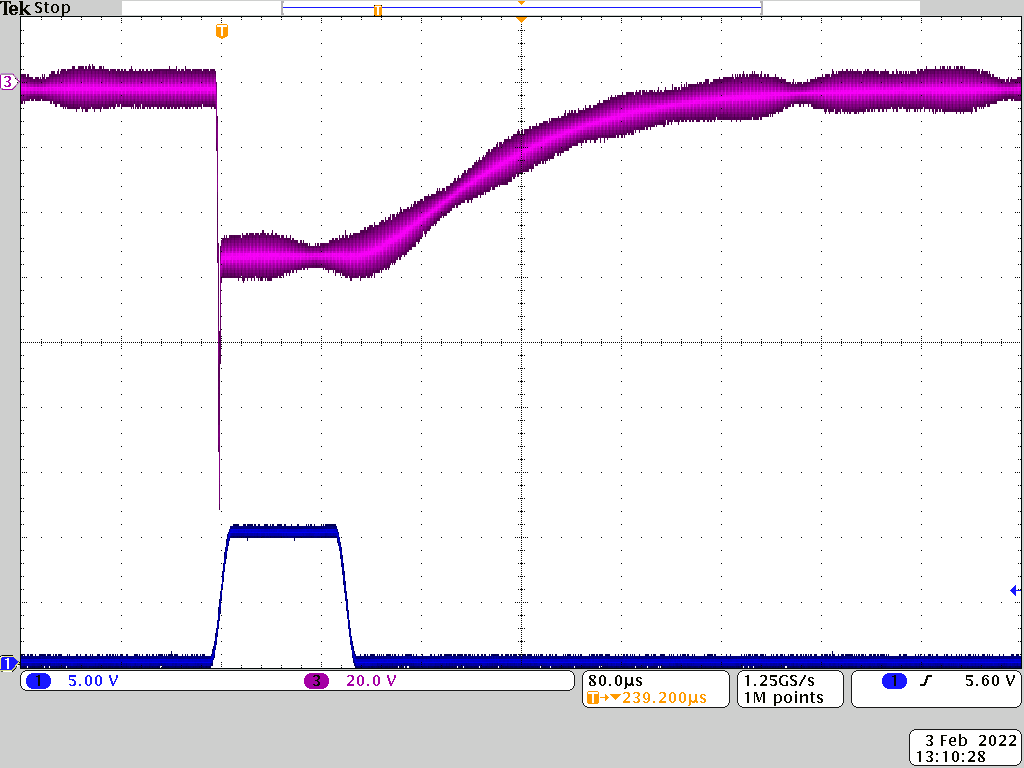
Task: Select the channel 1 badge in readout
Action: pyautogui.click(x=39, y=681)
